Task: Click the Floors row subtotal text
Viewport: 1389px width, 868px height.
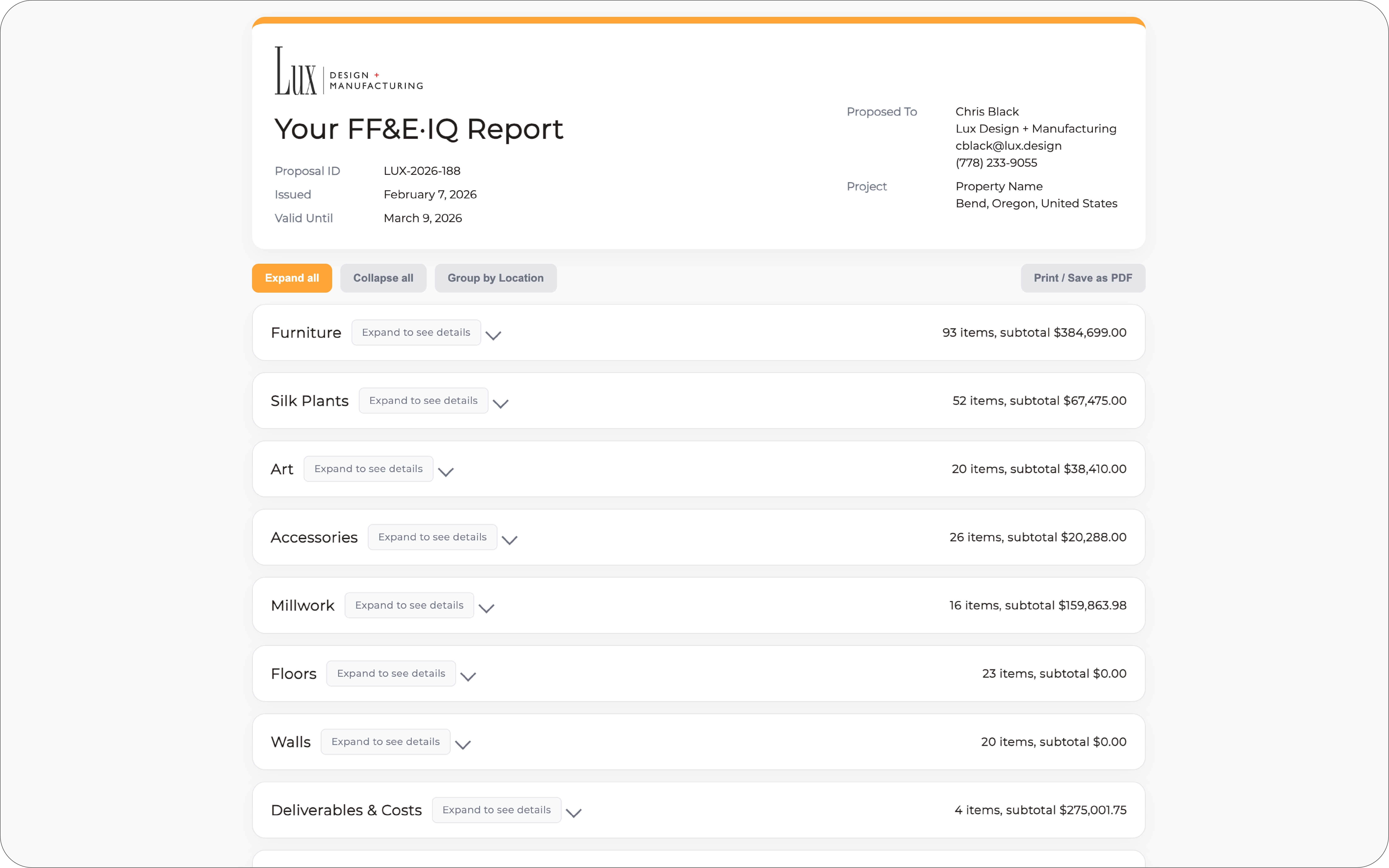Action: 1054,673
